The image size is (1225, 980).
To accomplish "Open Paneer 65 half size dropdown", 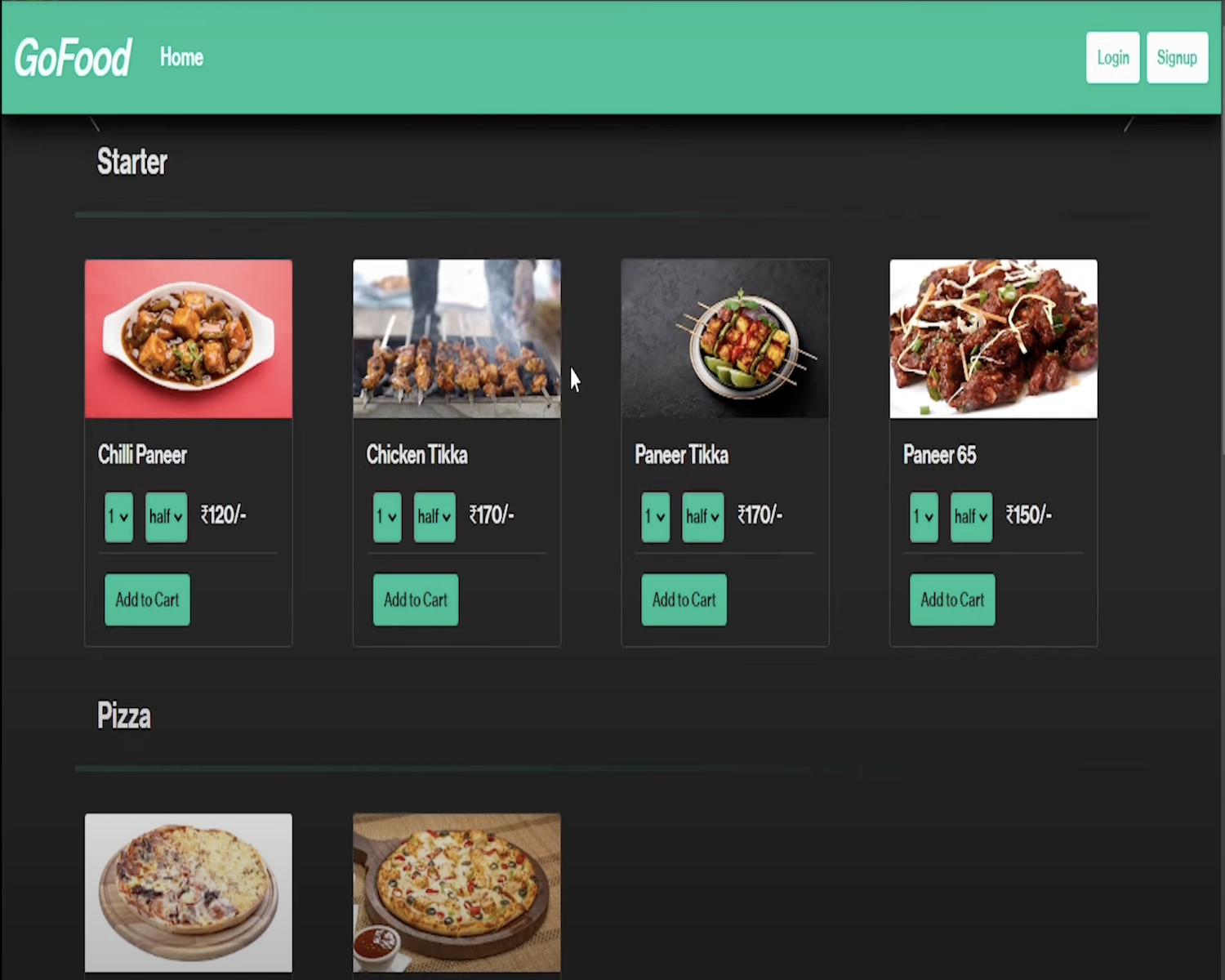I will click(971, 517).
